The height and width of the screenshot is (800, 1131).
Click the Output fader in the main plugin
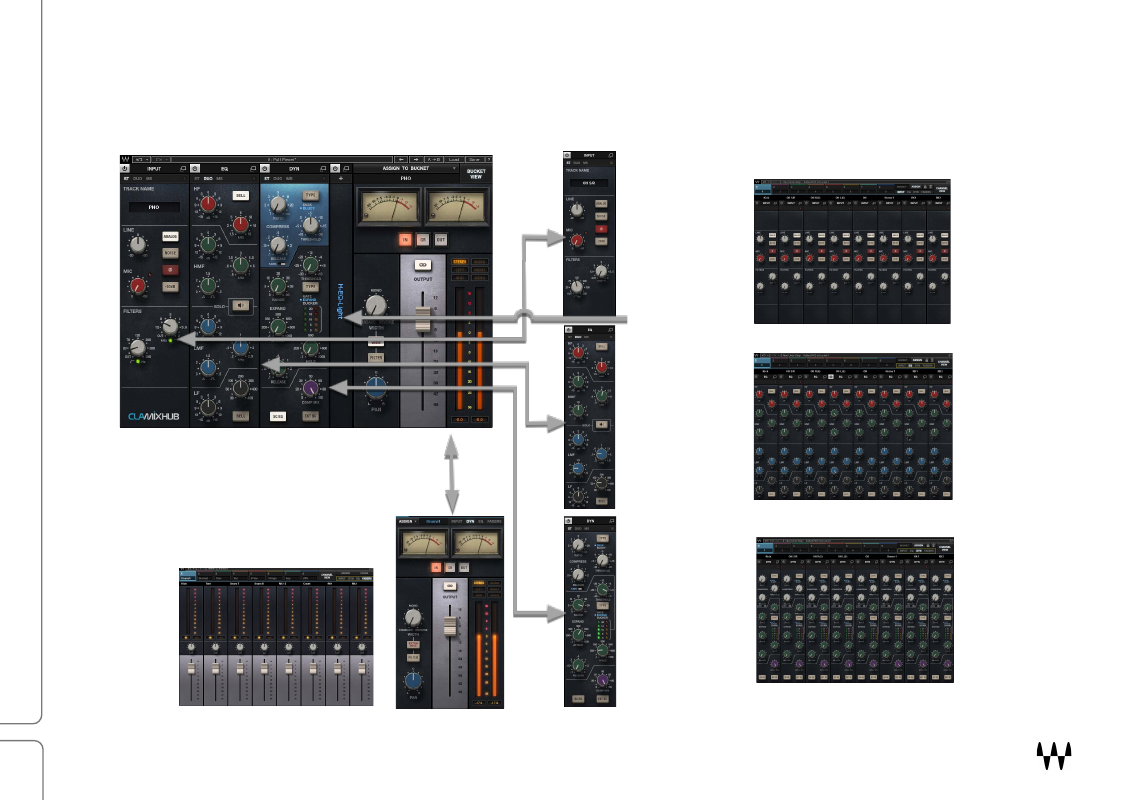tap(423, 319)
